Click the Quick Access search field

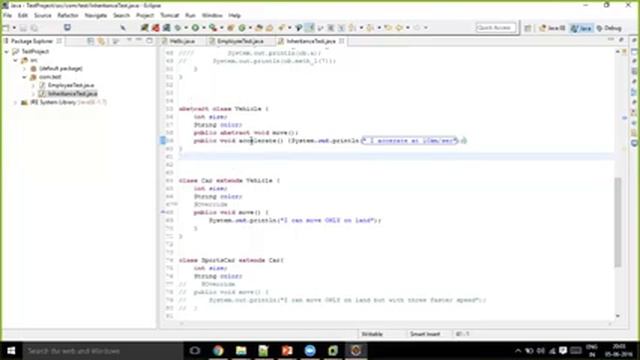pyautogui.click(x=496, y=28)
